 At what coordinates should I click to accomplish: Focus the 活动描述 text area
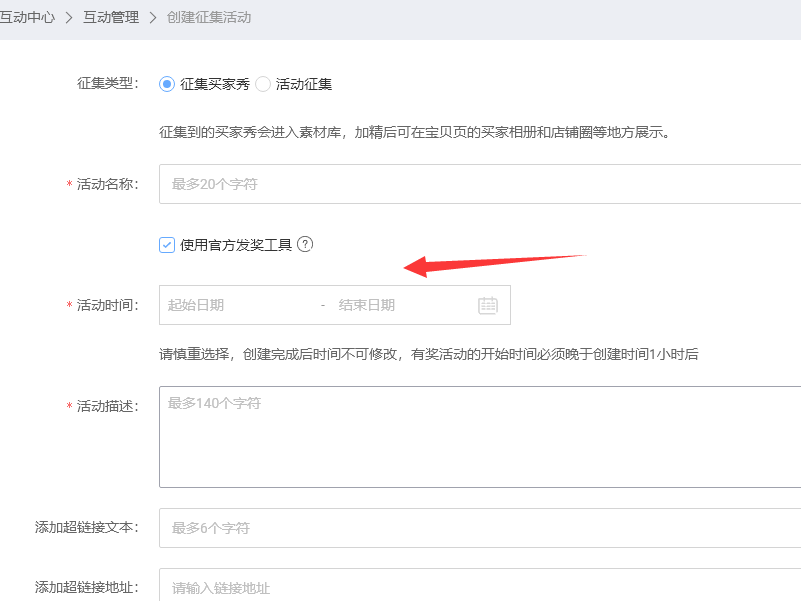click(x=480, y=437)
